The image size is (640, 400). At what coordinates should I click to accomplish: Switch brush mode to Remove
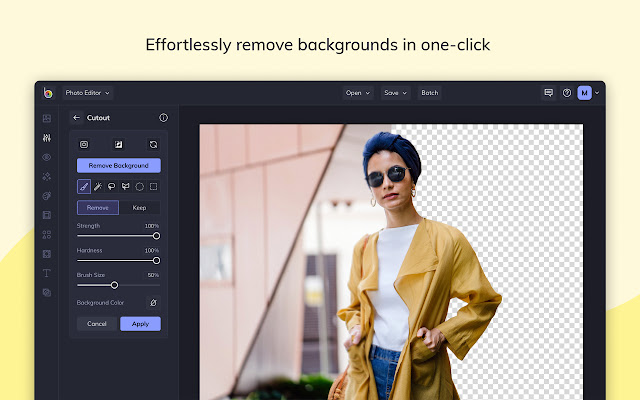(98, 208)
